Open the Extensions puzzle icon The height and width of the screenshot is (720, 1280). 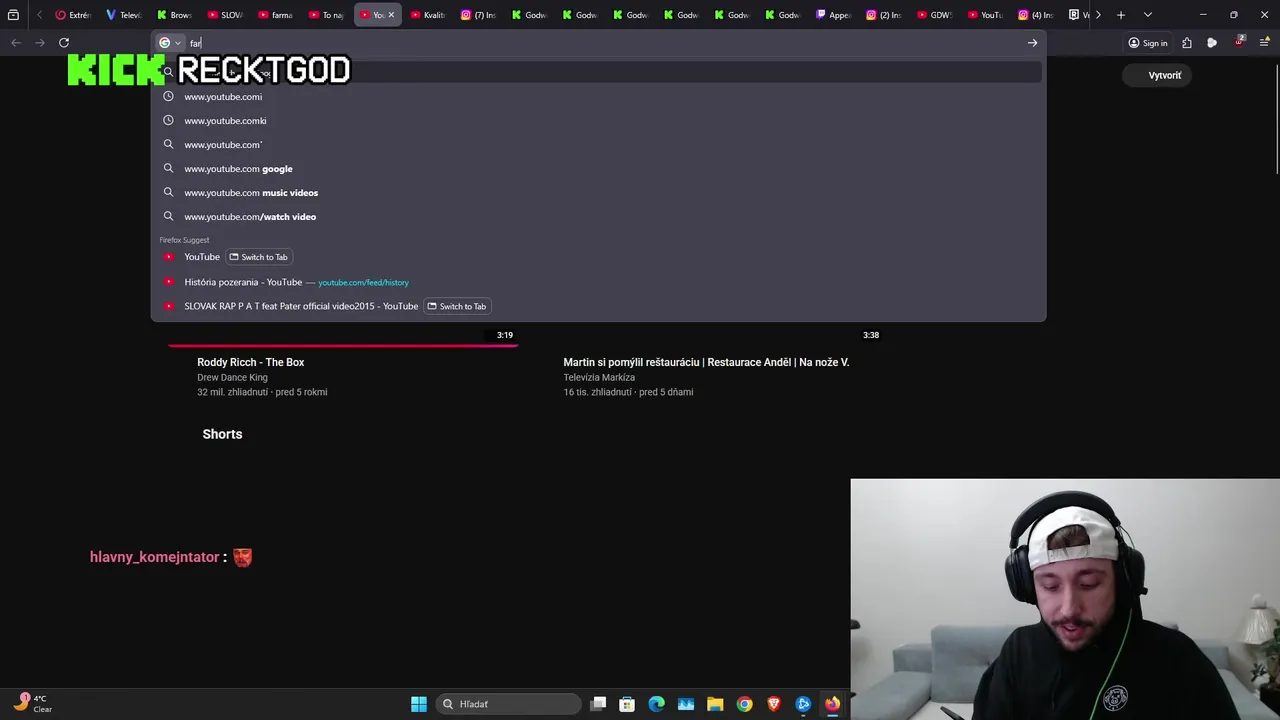point(1187,43)
